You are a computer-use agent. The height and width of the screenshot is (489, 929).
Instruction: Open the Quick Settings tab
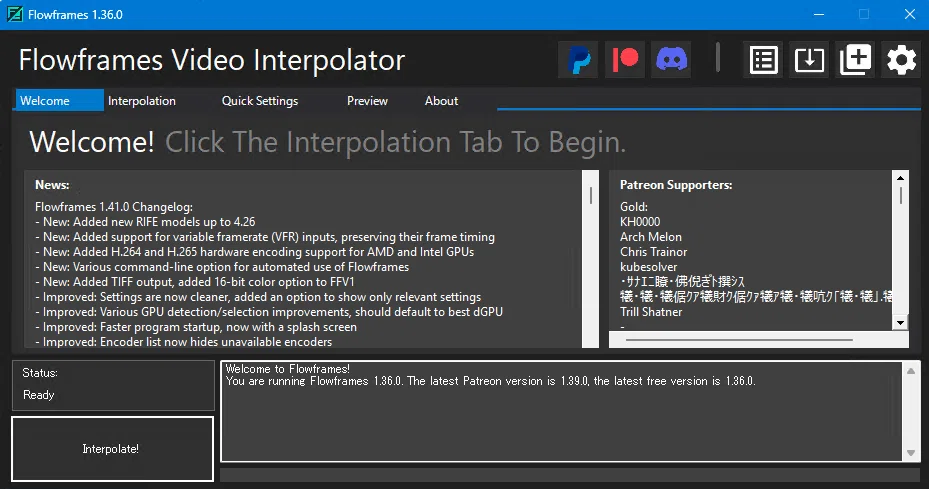(x=260, y=101)
